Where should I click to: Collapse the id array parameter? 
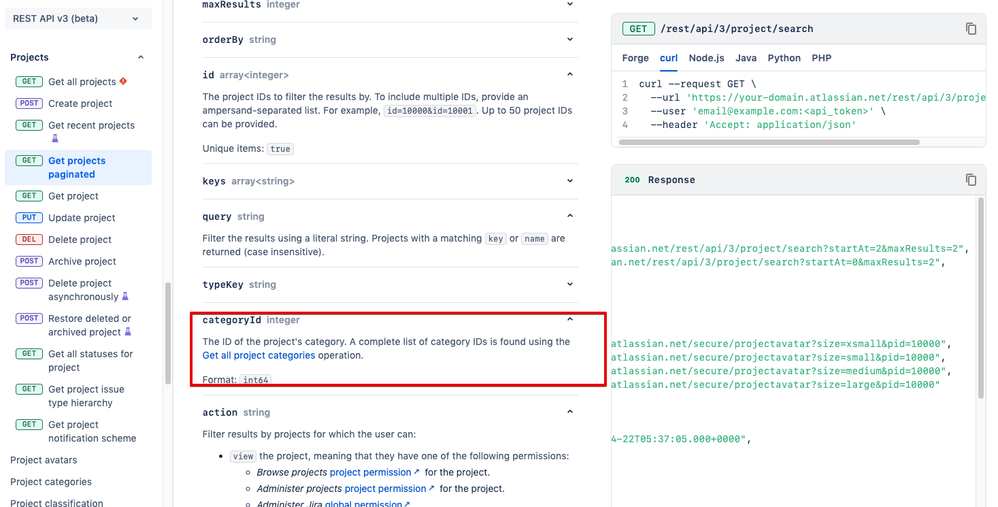[570, 74]
